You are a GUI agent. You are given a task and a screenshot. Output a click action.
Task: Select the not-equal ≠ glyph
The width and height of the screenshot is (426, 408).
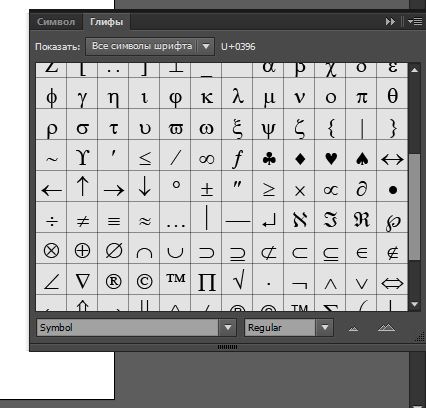(82, 218)
